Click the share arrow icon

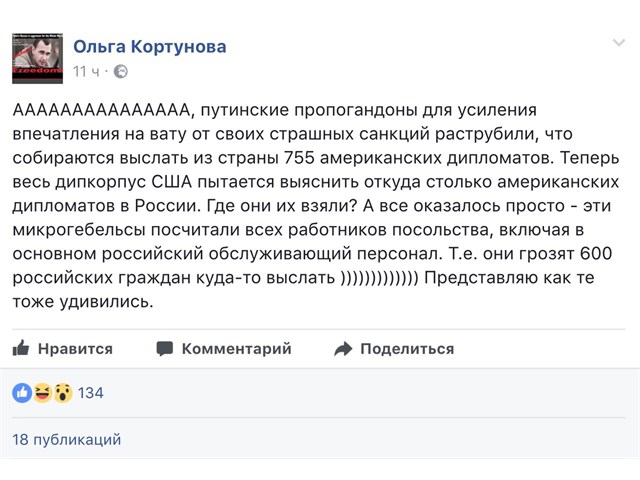tap(343, 349)
